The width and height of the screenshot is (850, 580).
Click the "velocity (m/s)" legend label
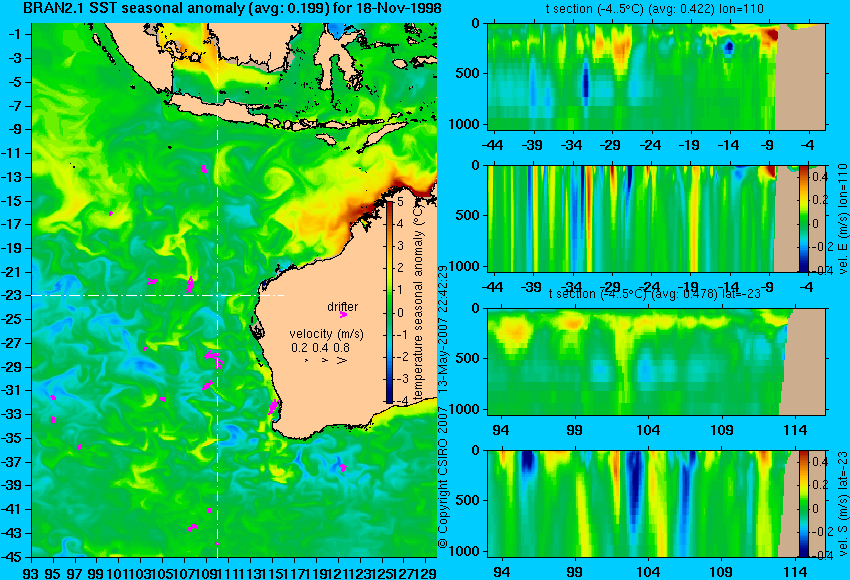tap(326, 334)
